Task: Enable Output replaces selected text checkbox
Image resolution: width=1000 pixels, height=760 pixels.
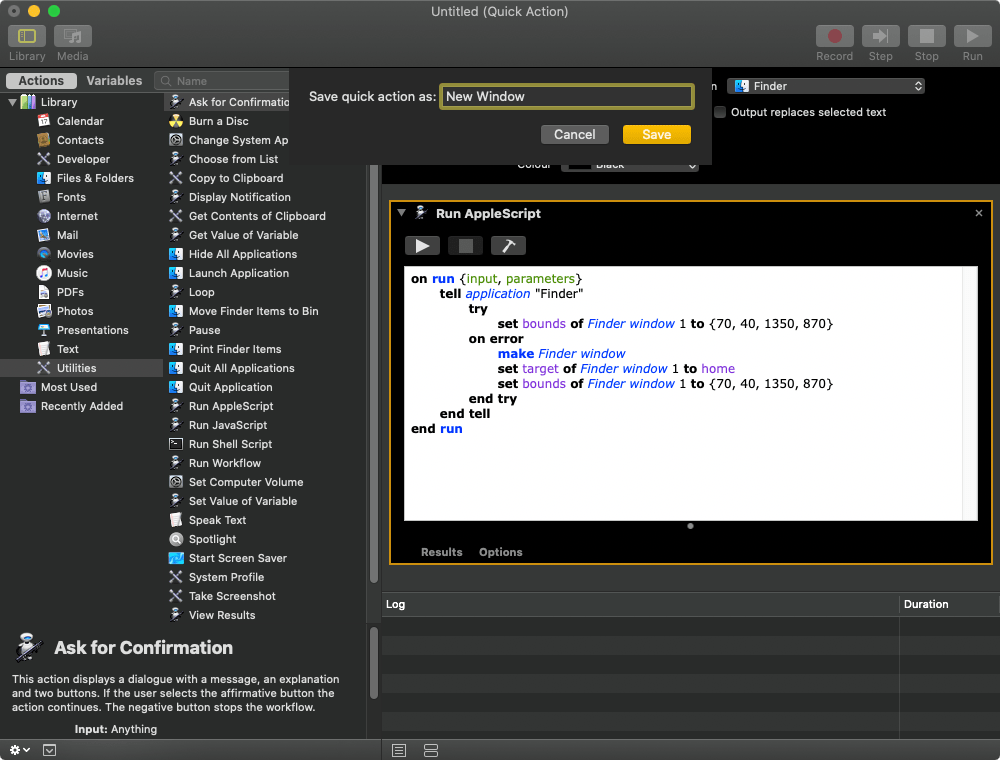Action: click(720, 112)
